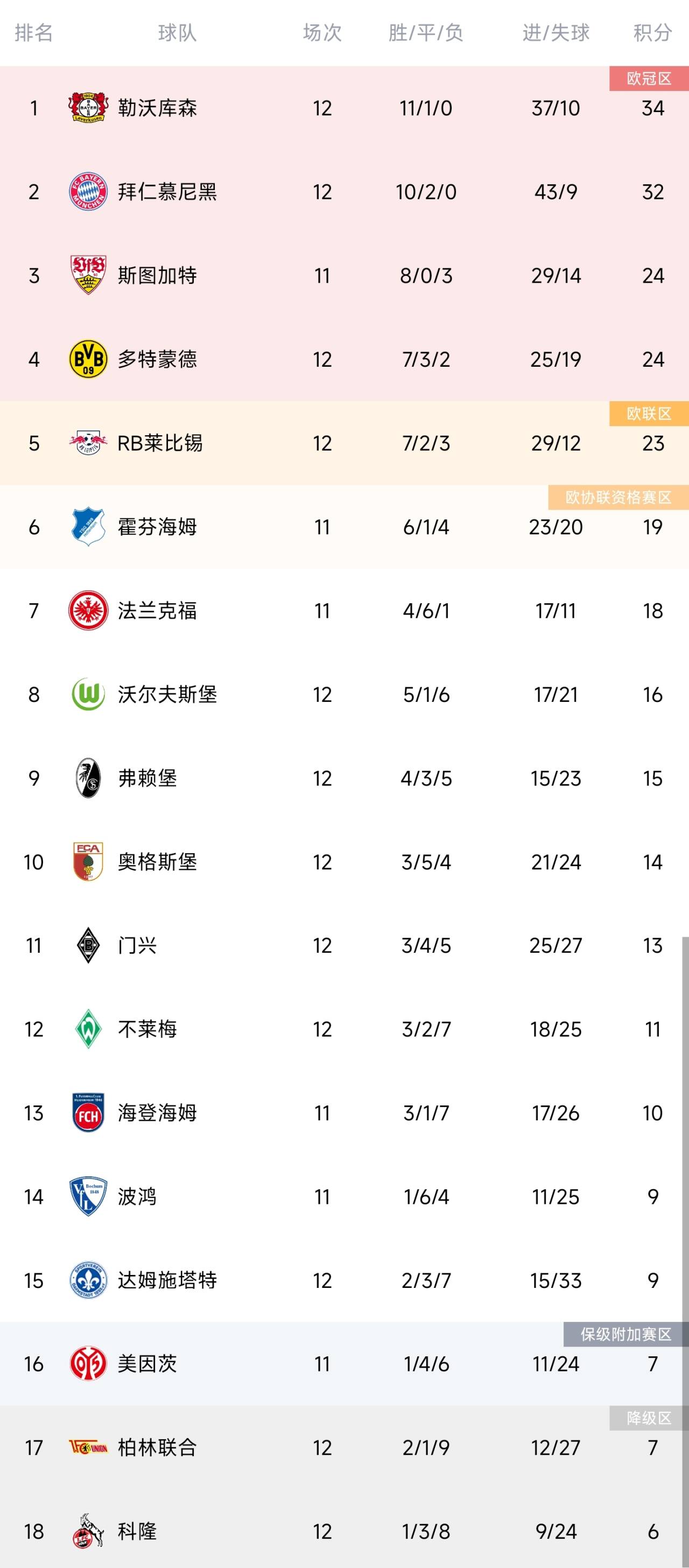689x1568 pixels.
Task: Click the Bayer Leverkusen club logo
Action: click(x=88, y=108)
